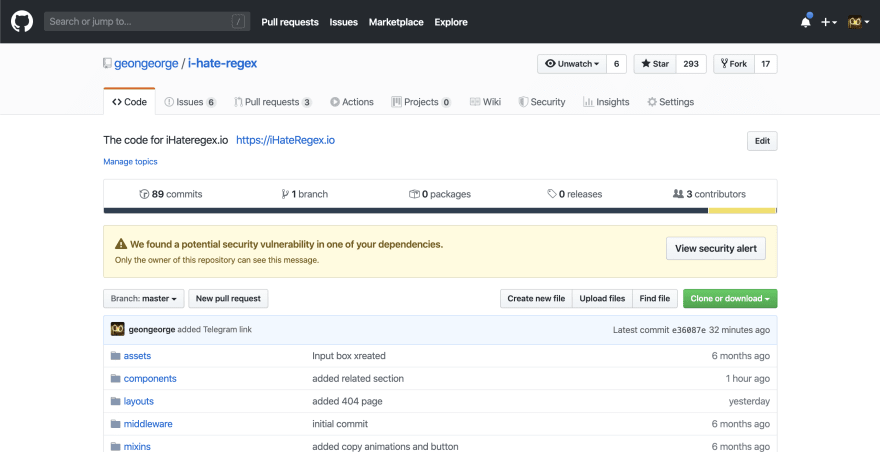Screen dimensions: 880x452
Task: Switch to the repository Pull requests tab
Action: pos(273,102)
